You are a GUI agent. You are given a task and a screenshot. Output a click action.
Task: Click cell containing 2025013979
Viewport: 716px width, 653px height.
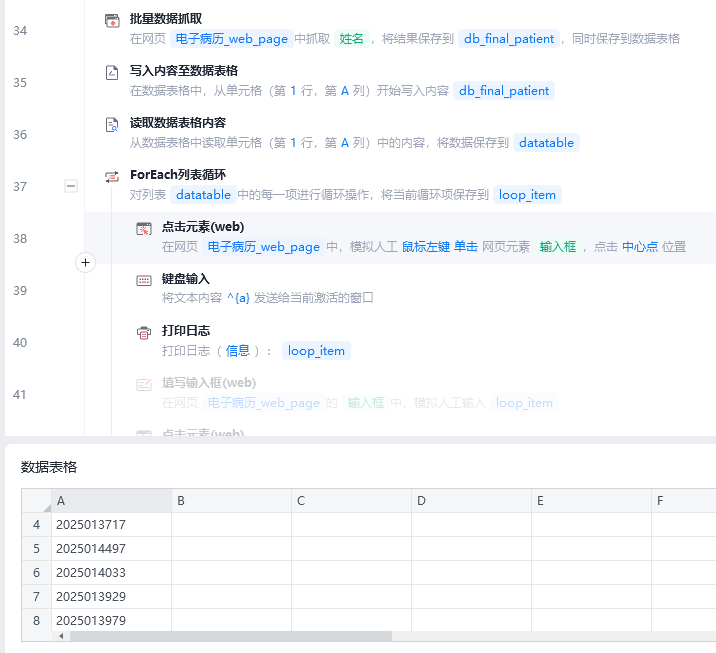click(110, 621)
